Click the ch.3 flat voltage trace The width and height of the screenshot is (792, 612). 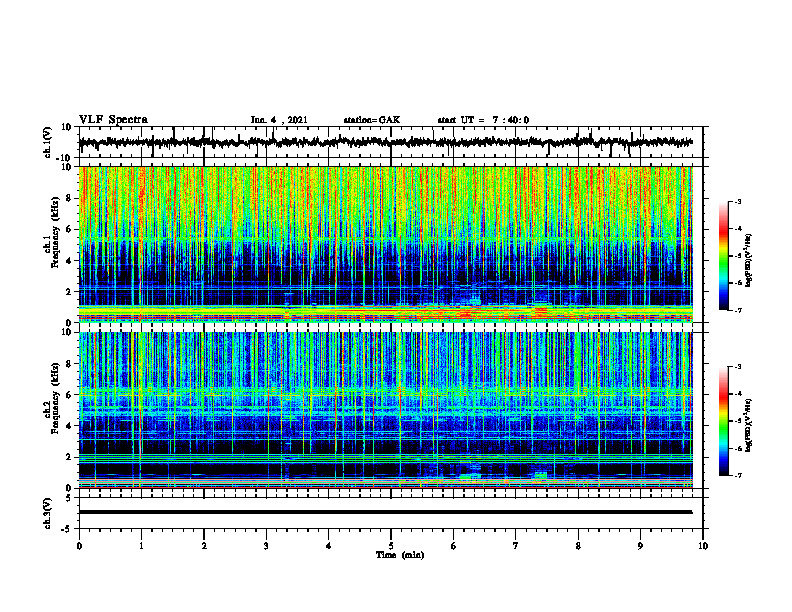(385, 512)
